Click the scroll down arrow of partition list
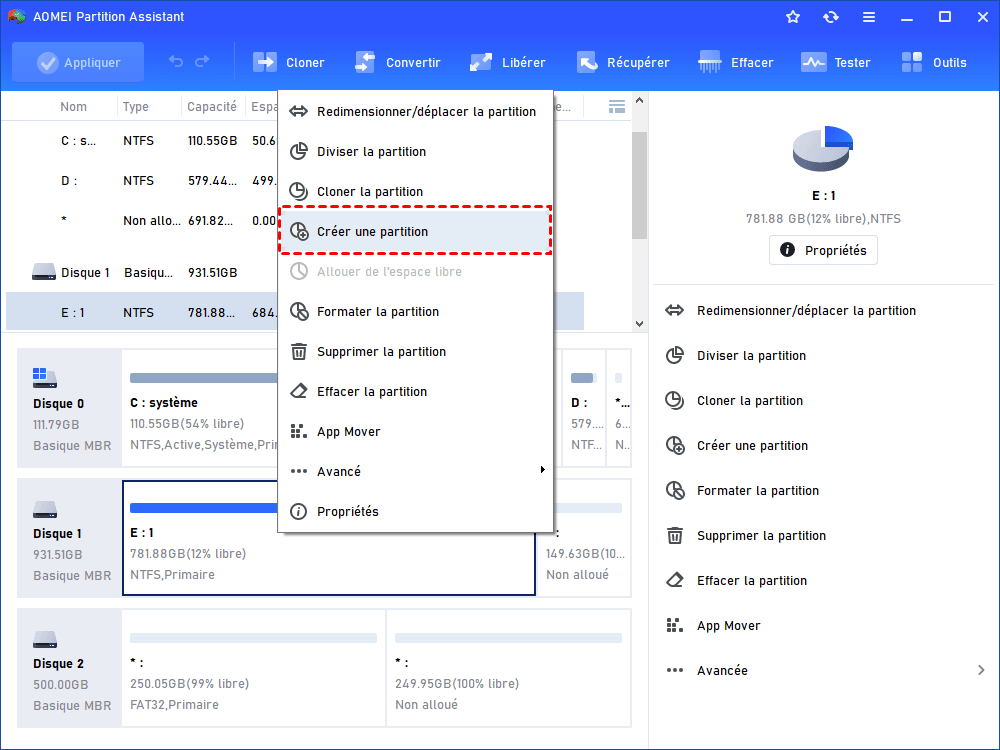Image resolution: width=1000 pixels, height=750 pixels. coord(640,324)
